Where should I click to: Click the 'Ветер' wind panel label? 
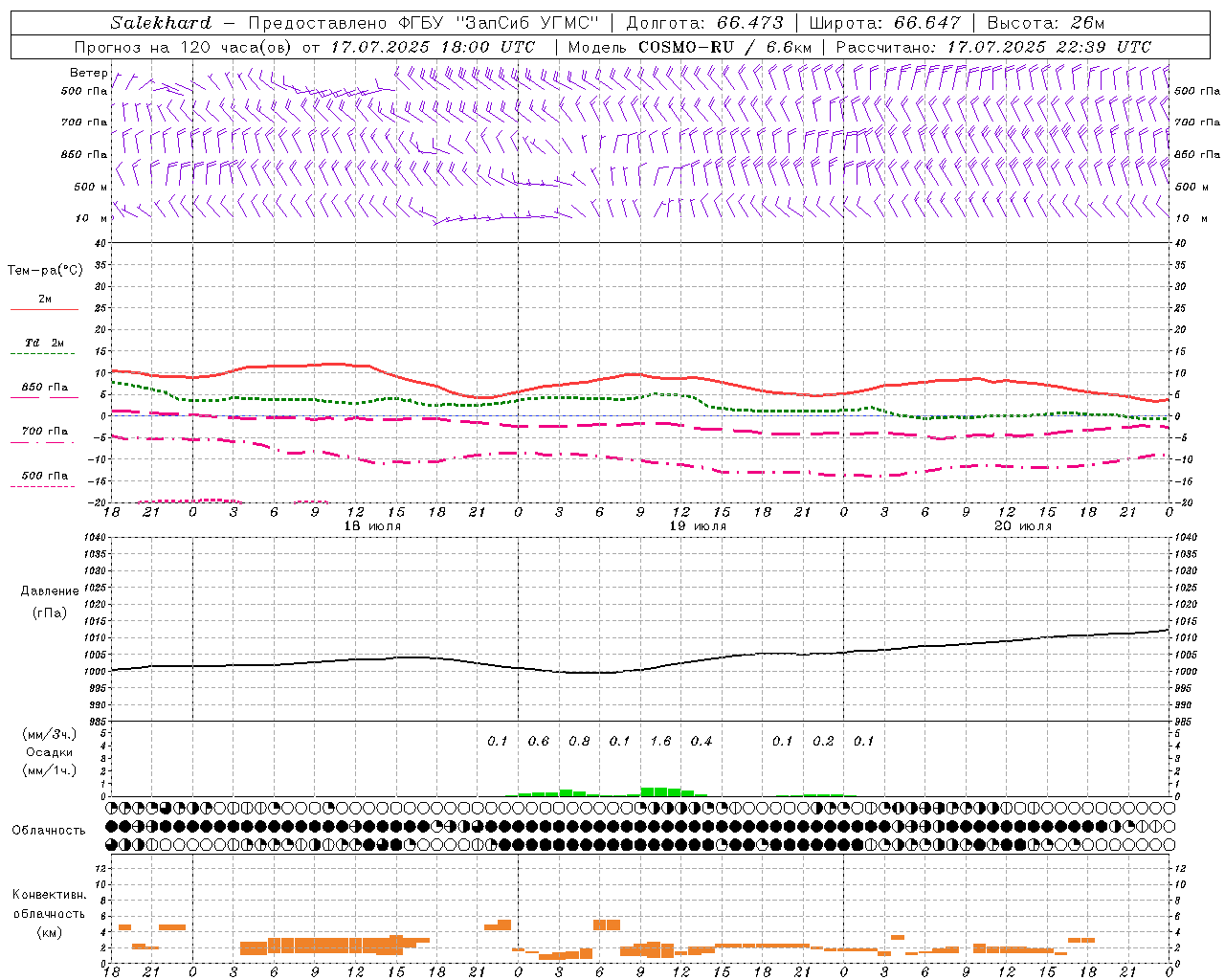click(88, 73)
